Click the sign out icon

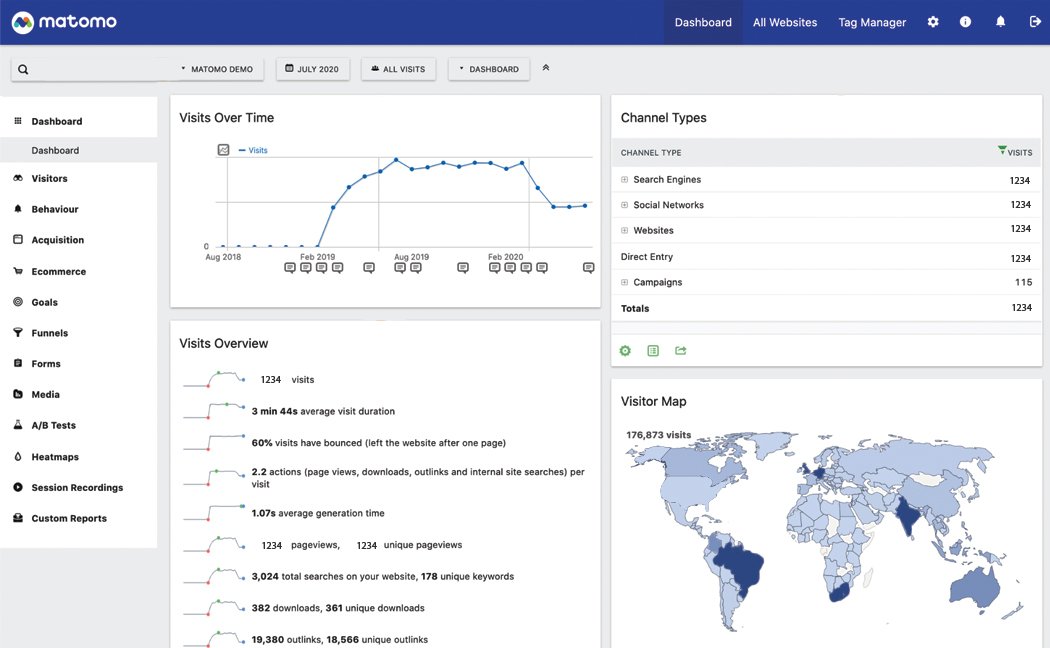pyautogui.click(x=1035, y=22)
